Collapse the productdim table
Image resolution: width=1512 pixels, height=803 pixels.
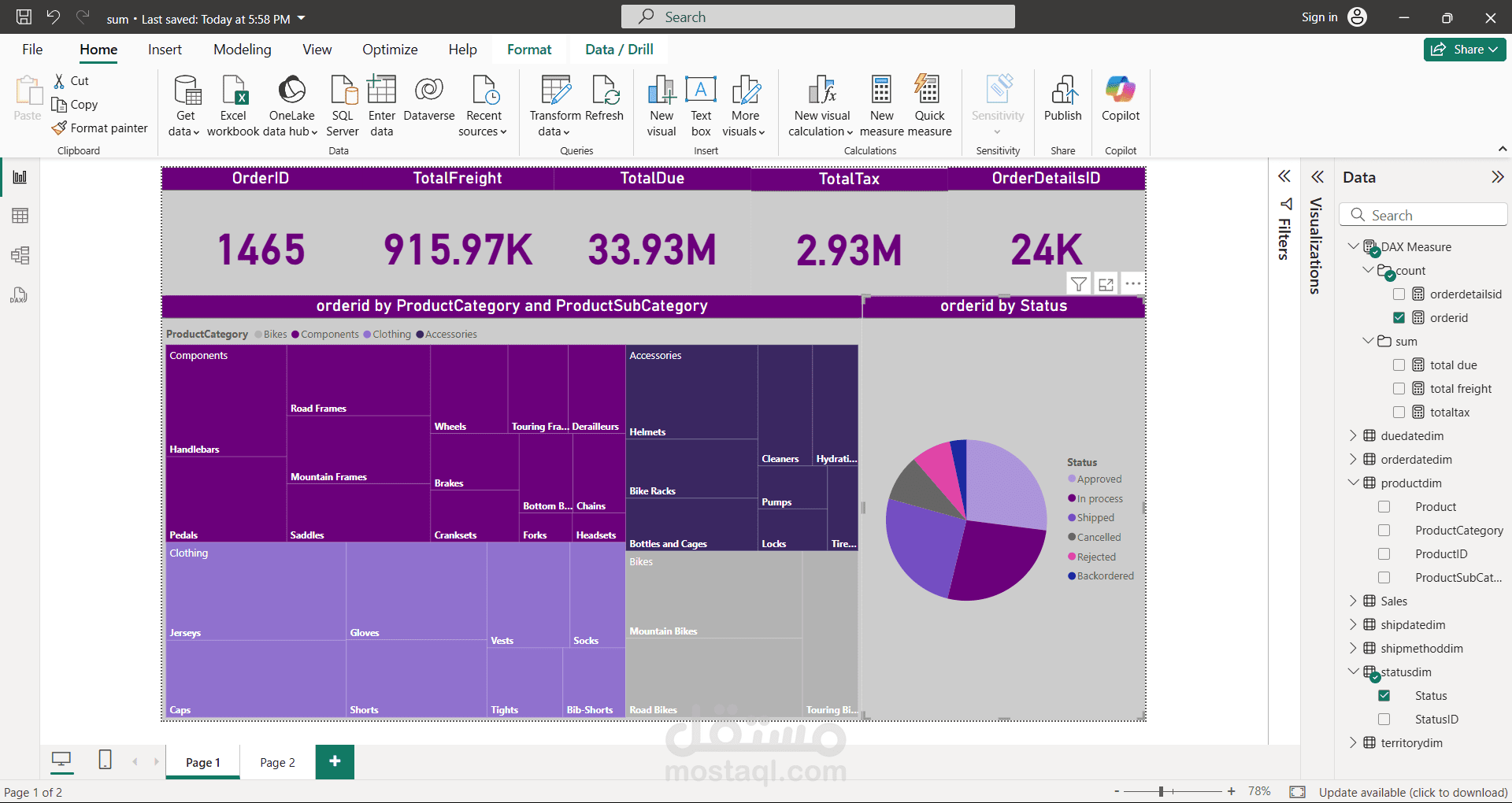click(1354, 483)
